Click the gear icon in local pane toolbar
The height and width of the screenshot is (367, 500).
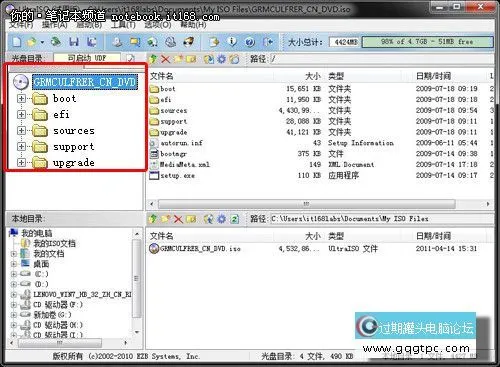click(221, 219)
